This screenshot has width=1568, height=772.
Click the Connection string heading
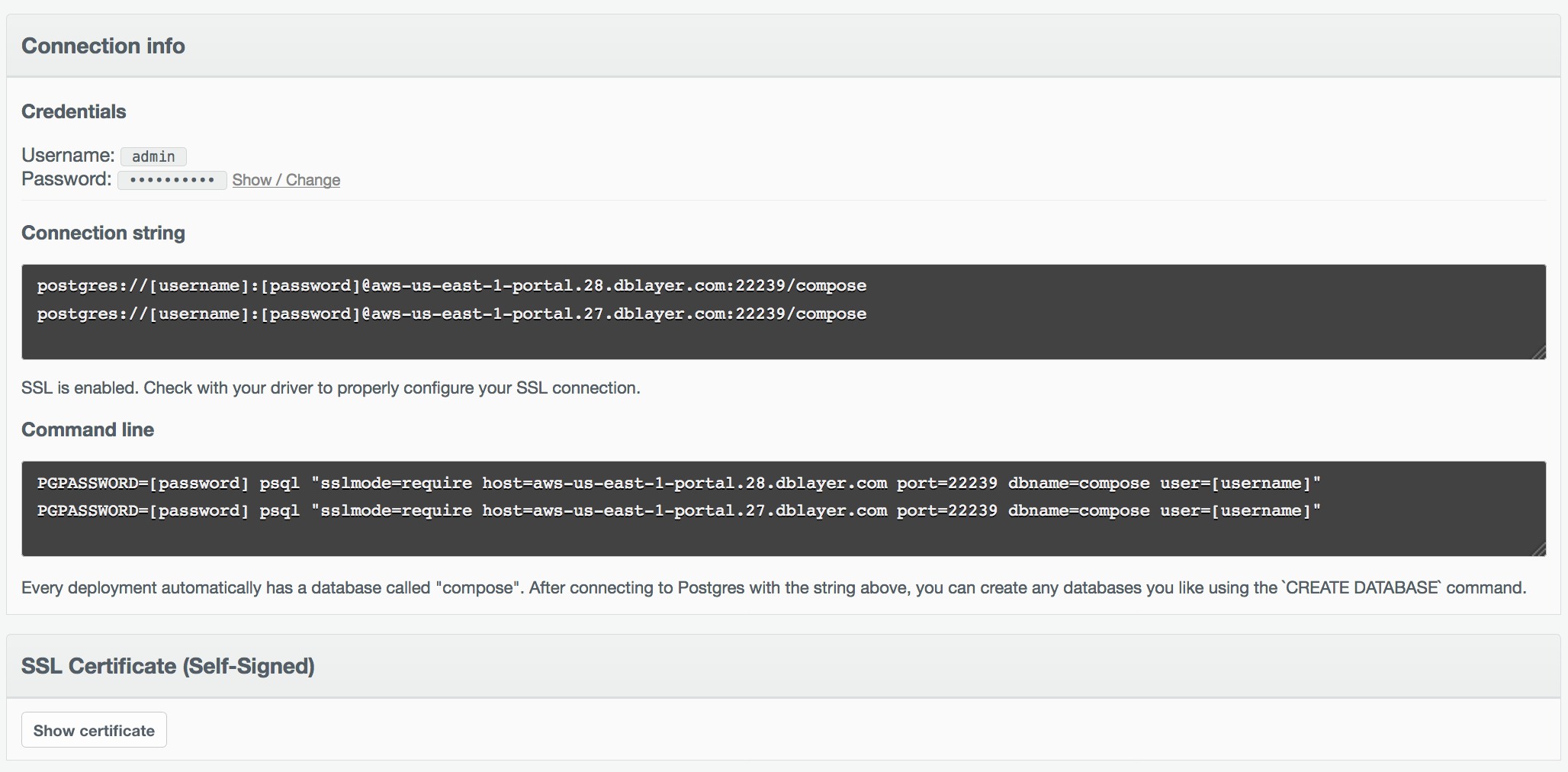[103, 233]
